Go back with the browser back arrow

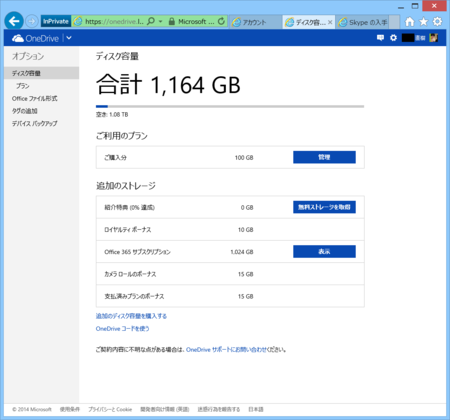point(14,21)
